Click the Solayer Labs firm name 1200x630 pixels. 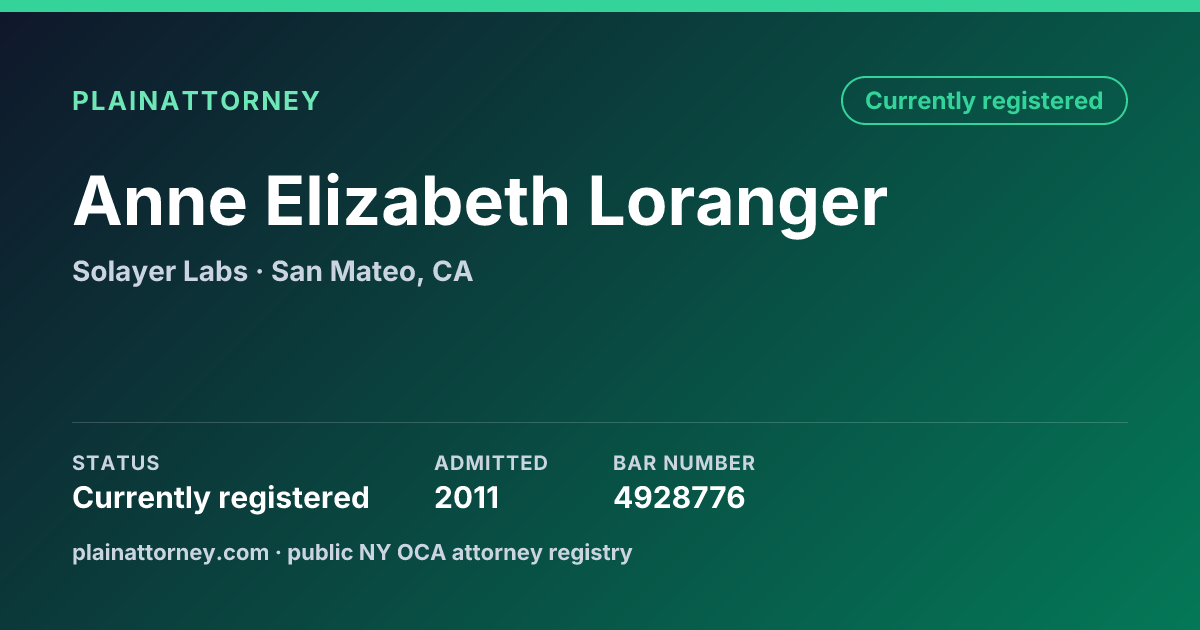pyautogui.click(x=160, y=271)
